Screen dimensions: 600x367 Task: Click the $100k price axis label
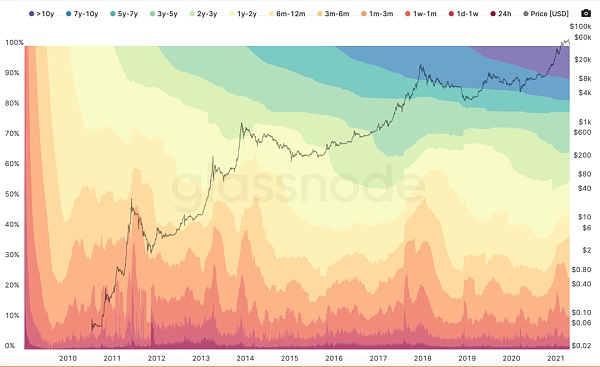pyautogui.click(x=580, y=26)
